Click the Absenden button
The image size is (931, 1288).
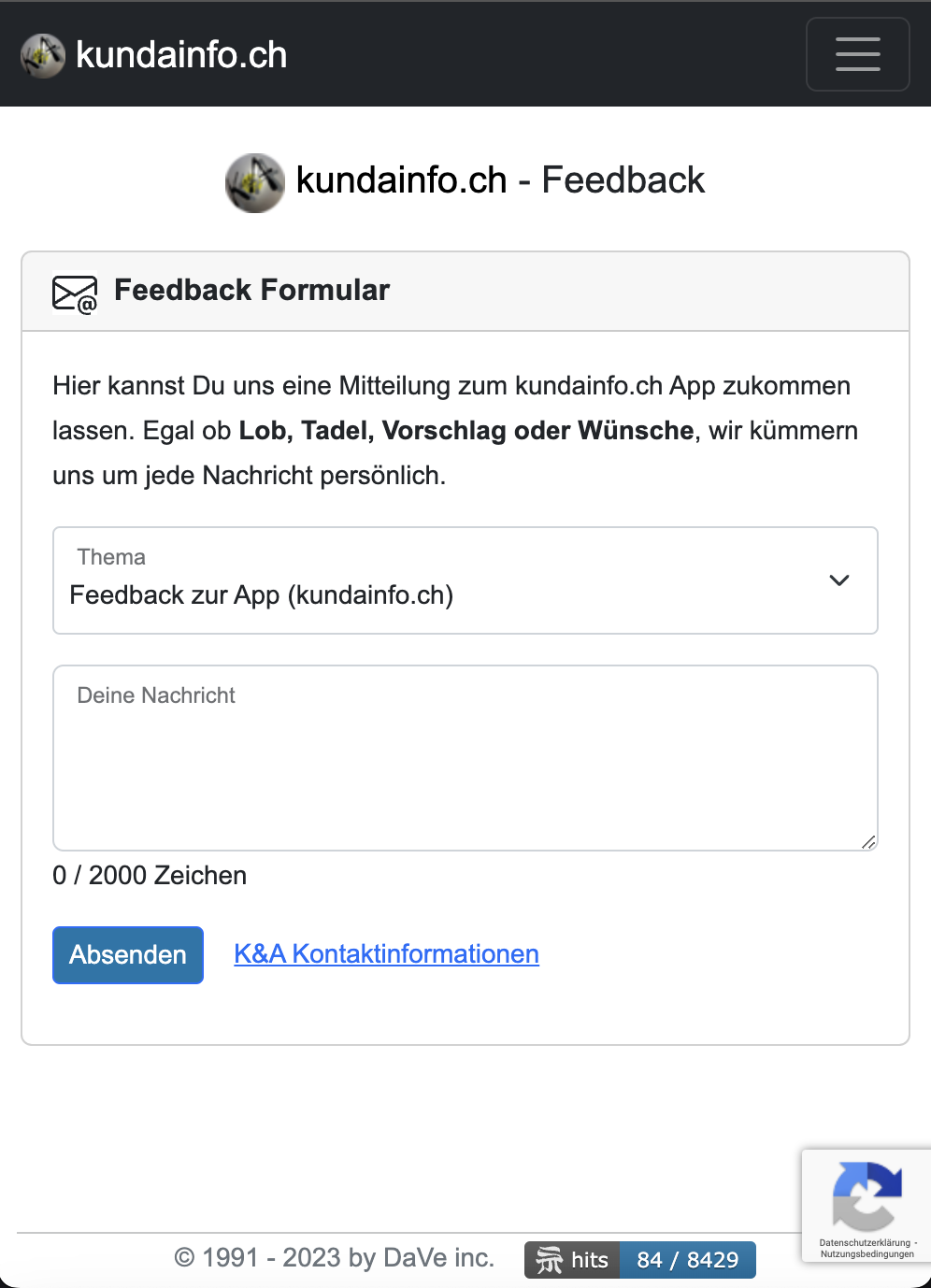[128, 954]
